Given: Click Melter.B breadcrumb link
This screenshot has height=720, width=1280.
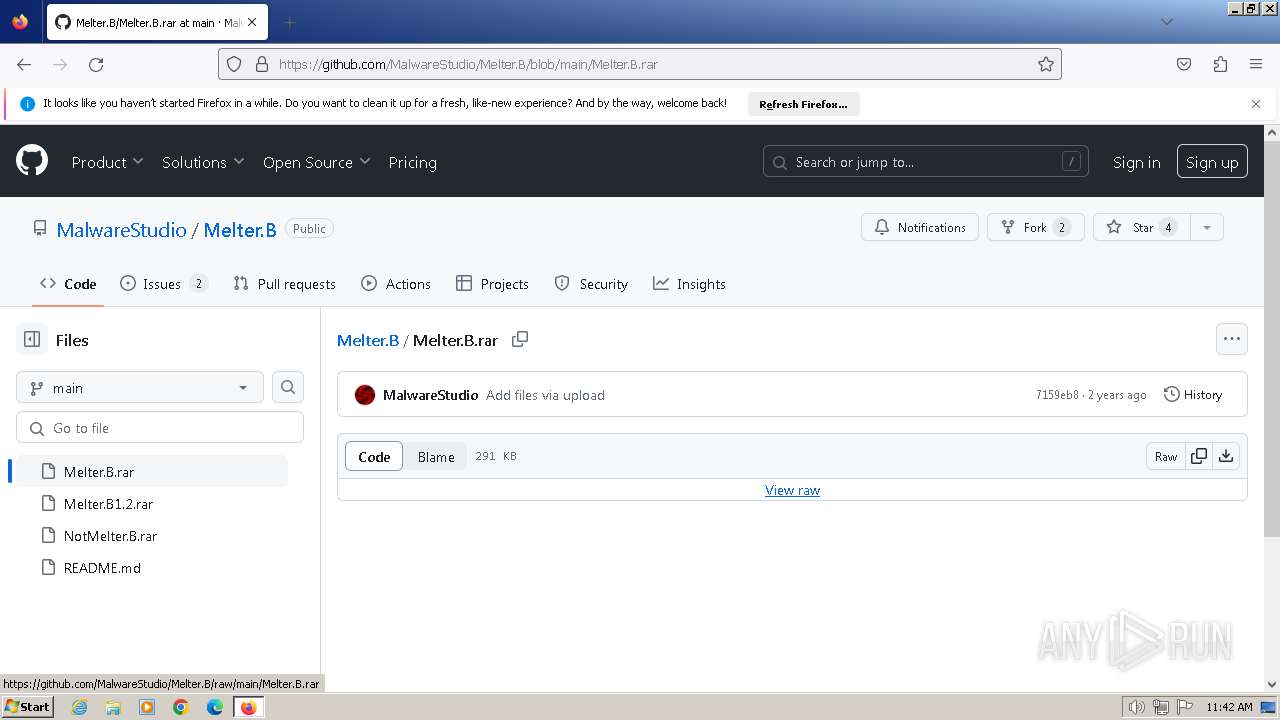Looking at the screenshot, I should [x=368, y=340].
